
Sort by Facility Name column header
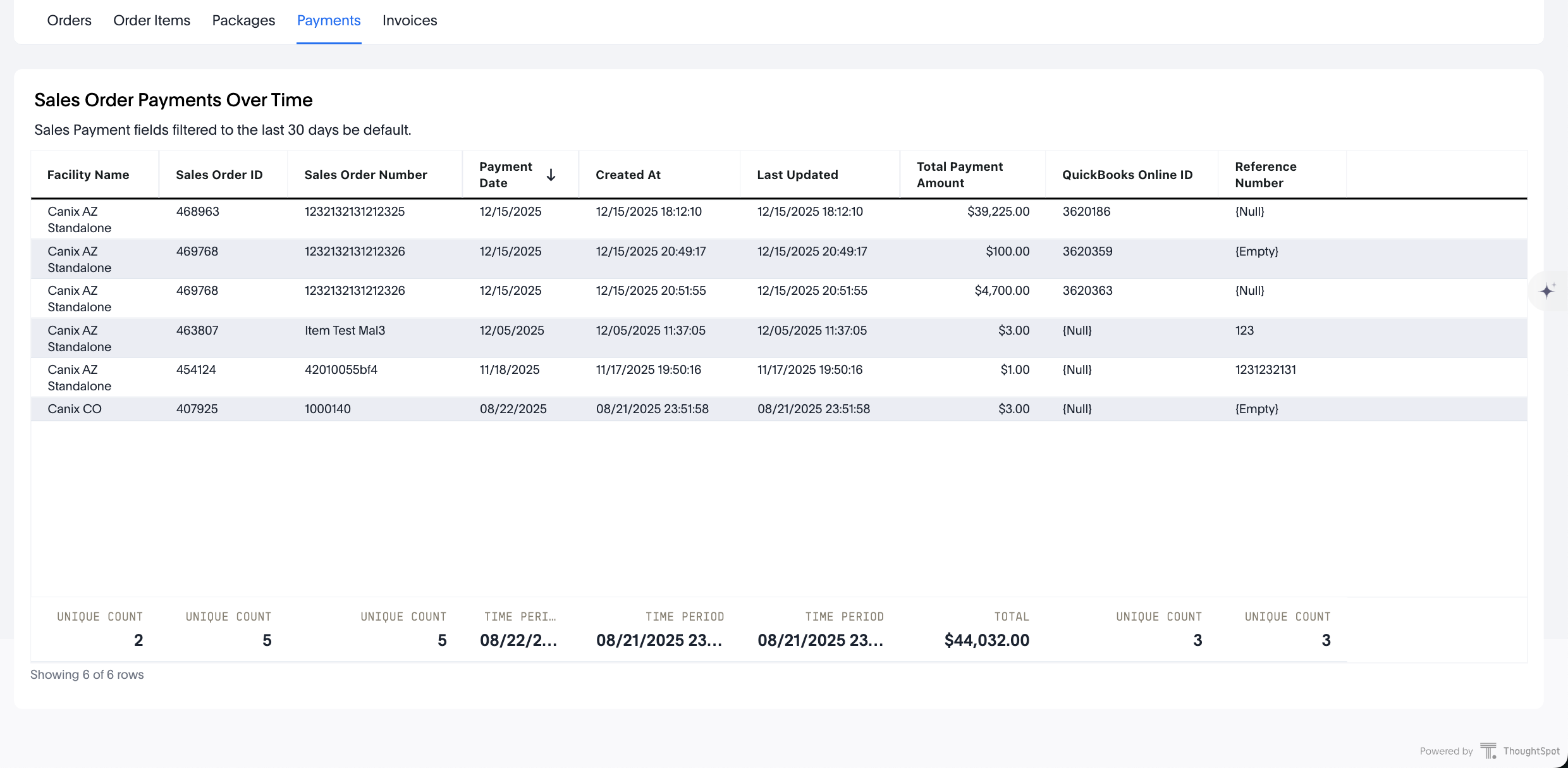tap(88, 175)
